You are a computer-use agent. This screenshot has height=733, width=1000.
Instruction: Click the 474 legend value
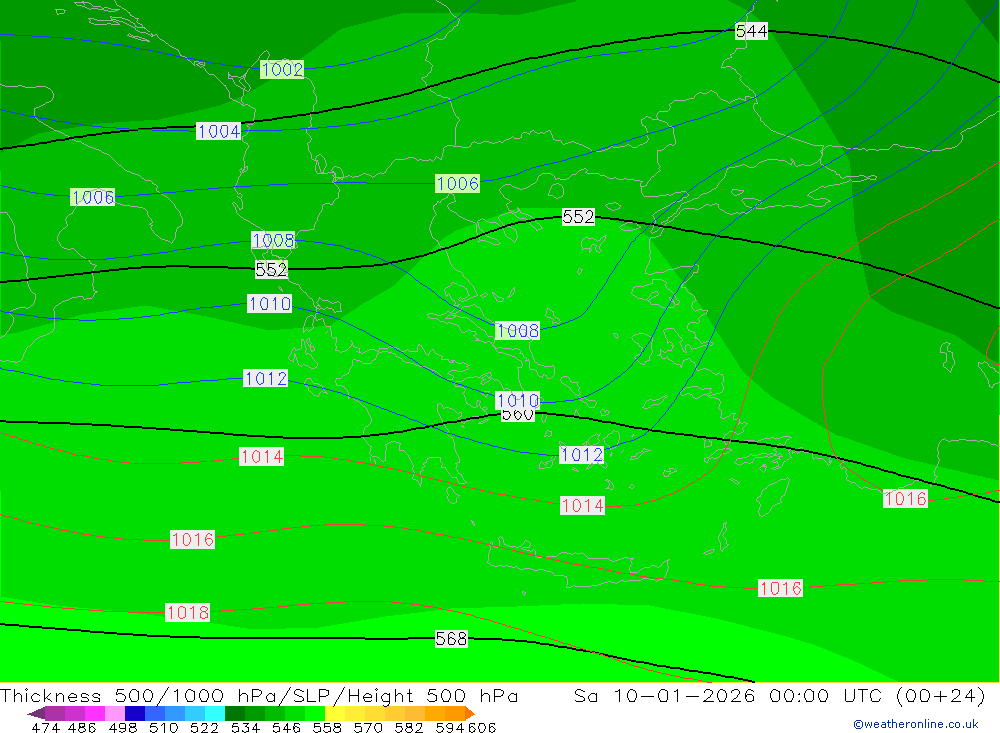[45, 727]
